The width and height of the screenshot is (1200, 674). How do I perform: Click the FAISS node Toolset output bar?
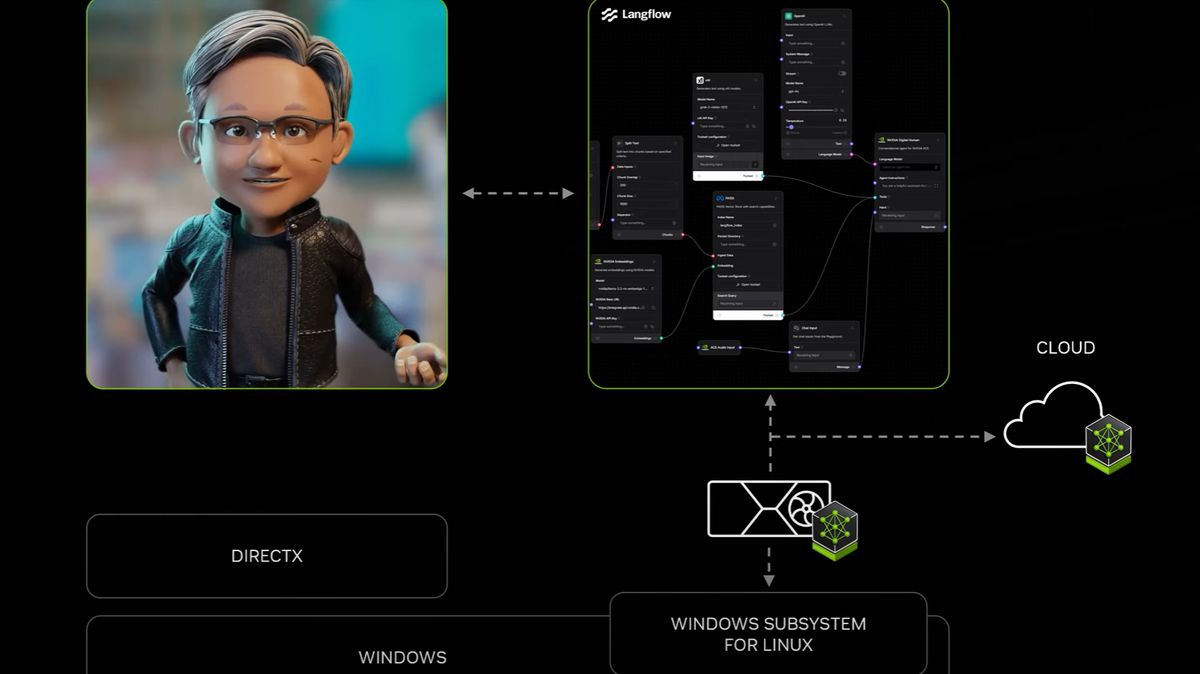coord(748,314)
